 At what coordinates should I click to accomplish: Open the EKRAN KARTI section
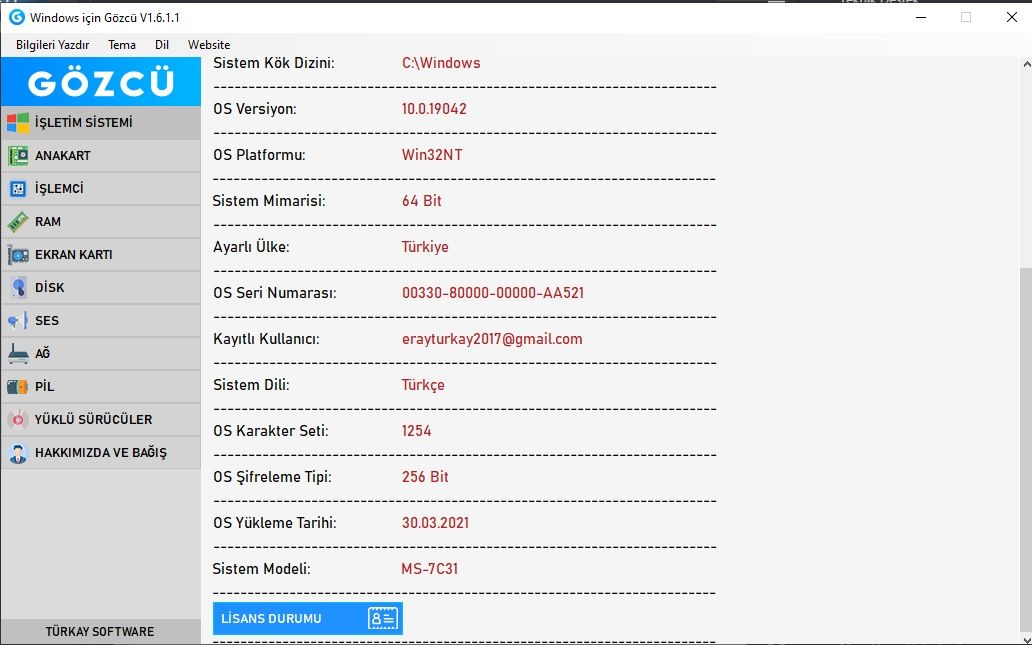pos(101,255)
